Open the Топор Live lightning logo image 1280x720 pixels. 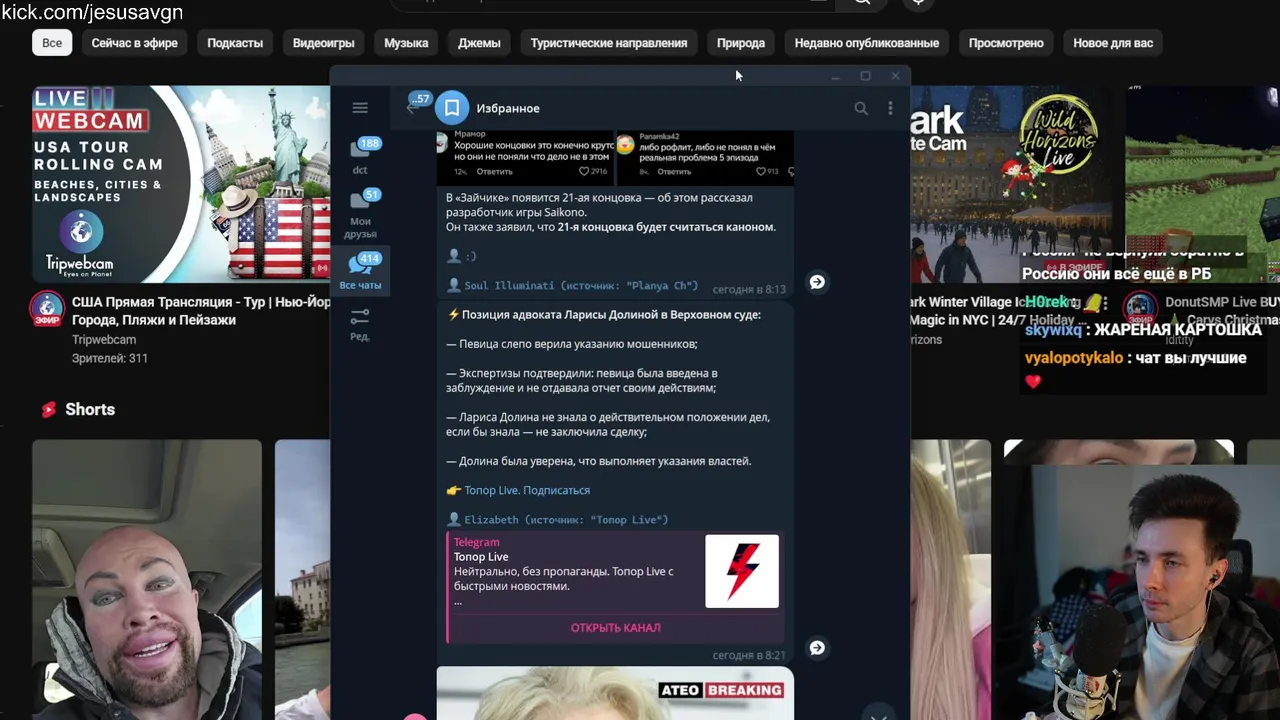point(742,571)
